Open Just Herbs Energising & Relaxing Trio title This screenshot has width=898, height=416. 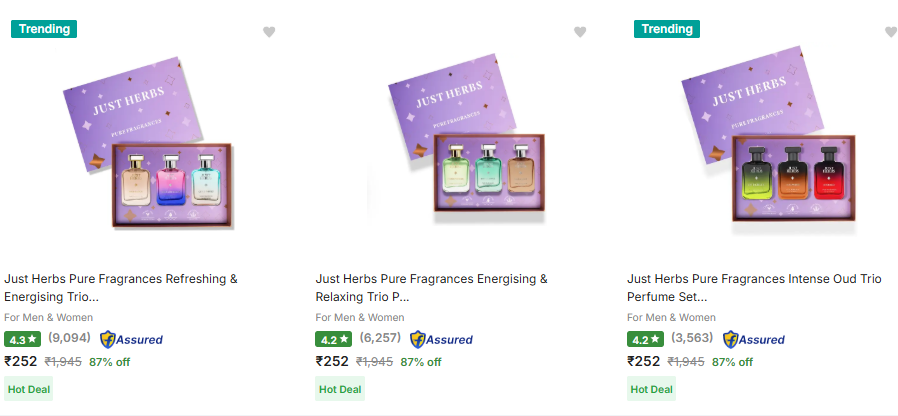point(432,287)
